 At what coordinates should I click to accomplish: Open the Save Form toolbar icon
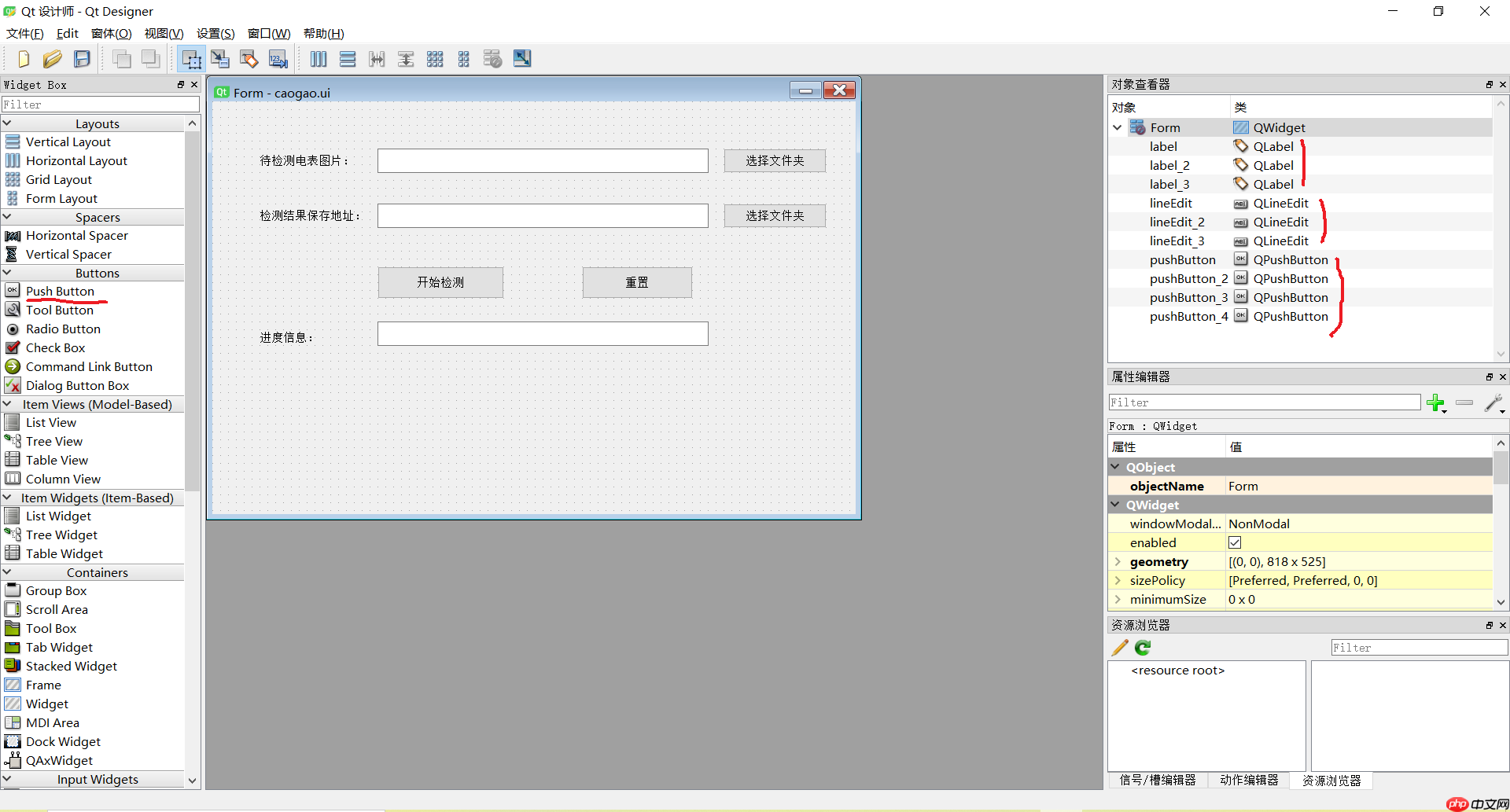pyautogui.click(x=82, y=58)
